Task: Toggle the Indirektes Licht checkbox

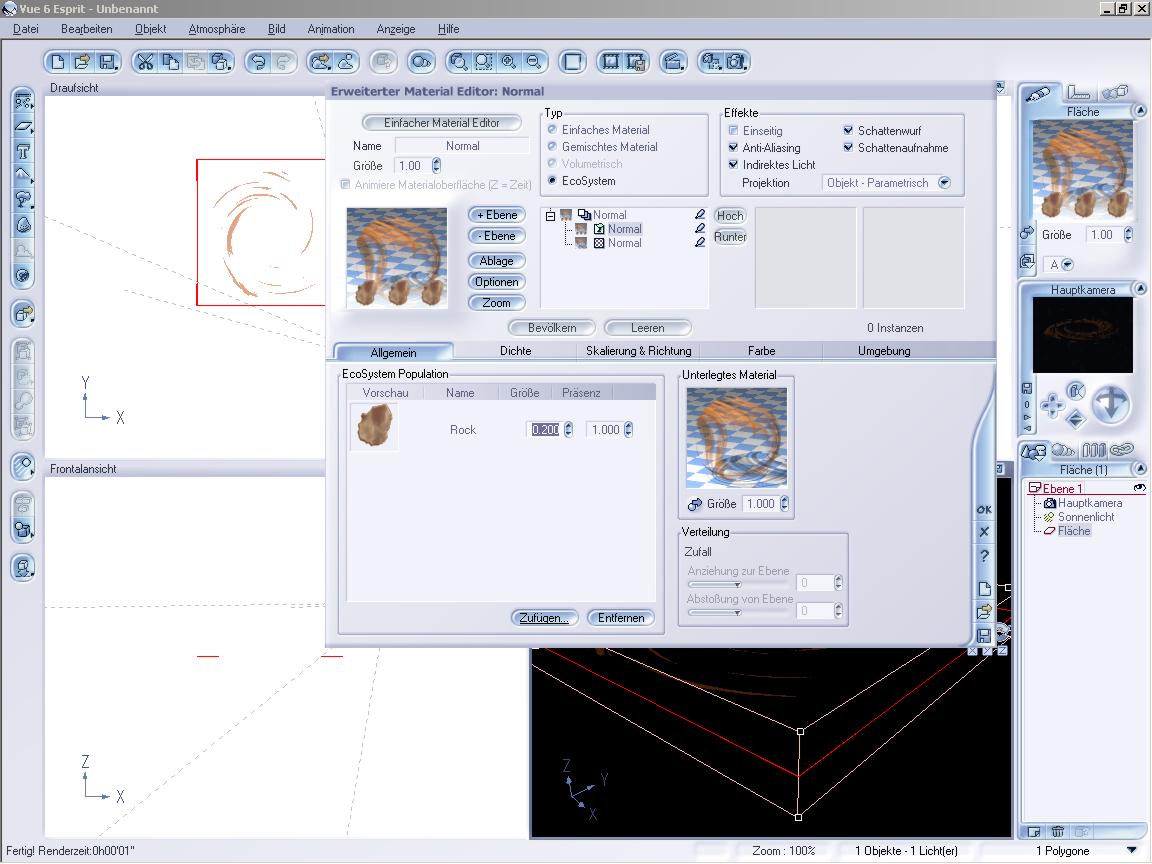Action: [x=732, y=164]
